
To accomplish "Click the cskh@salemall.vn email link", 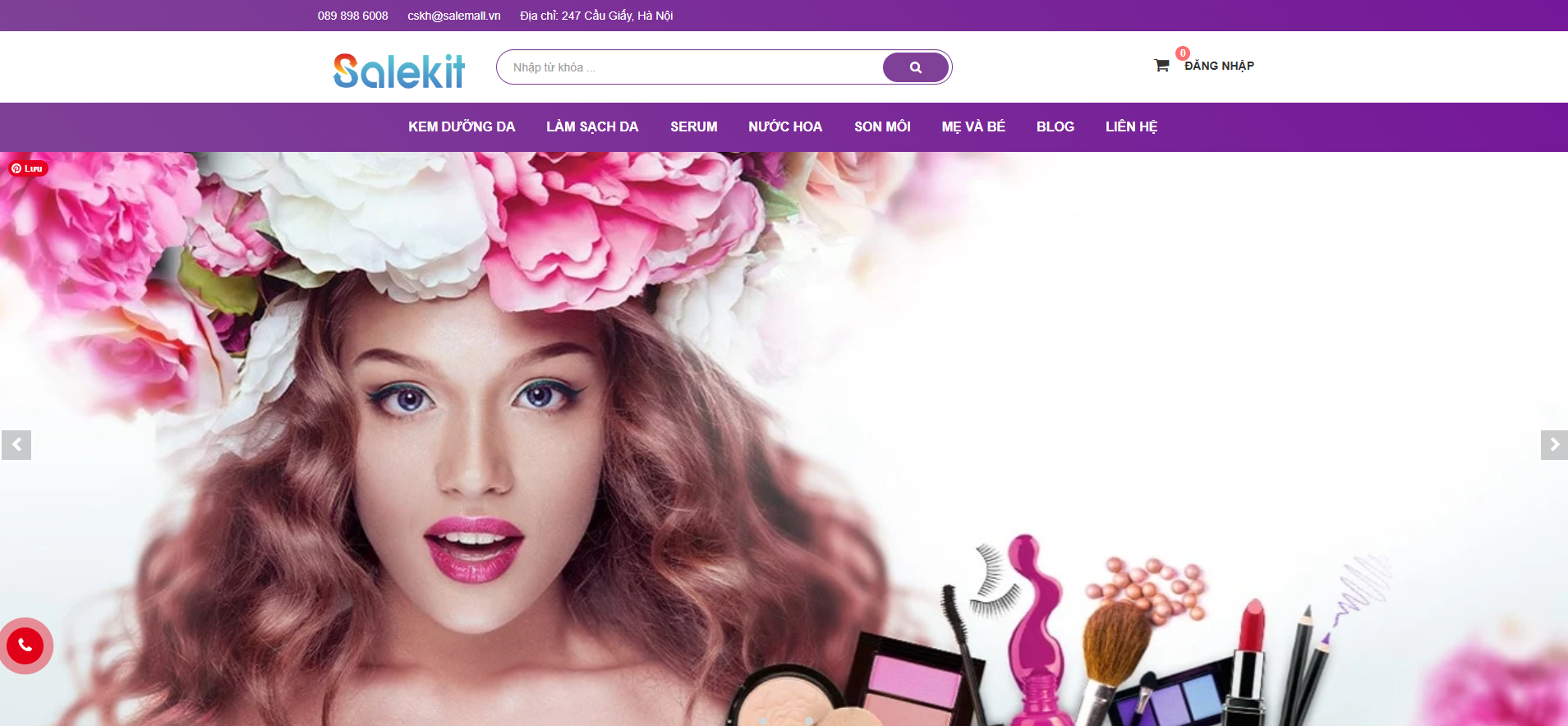I will pyautogui.click(x=453, y=16).
